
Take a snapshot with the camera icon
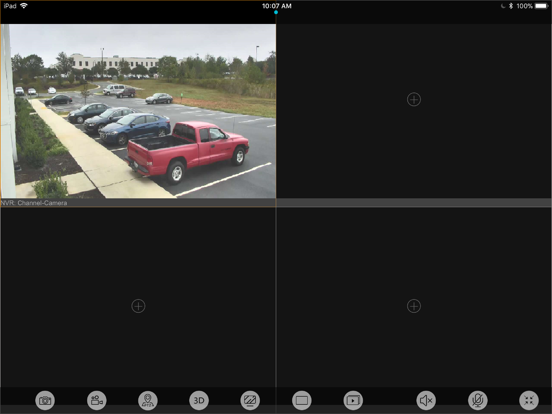point(45,400)
